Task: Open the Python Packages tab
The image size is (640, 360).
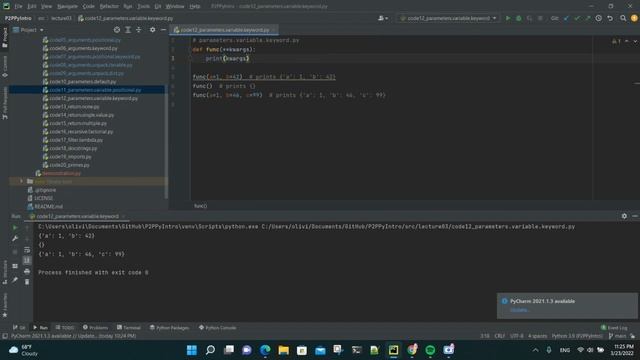Action: point(169,327)
